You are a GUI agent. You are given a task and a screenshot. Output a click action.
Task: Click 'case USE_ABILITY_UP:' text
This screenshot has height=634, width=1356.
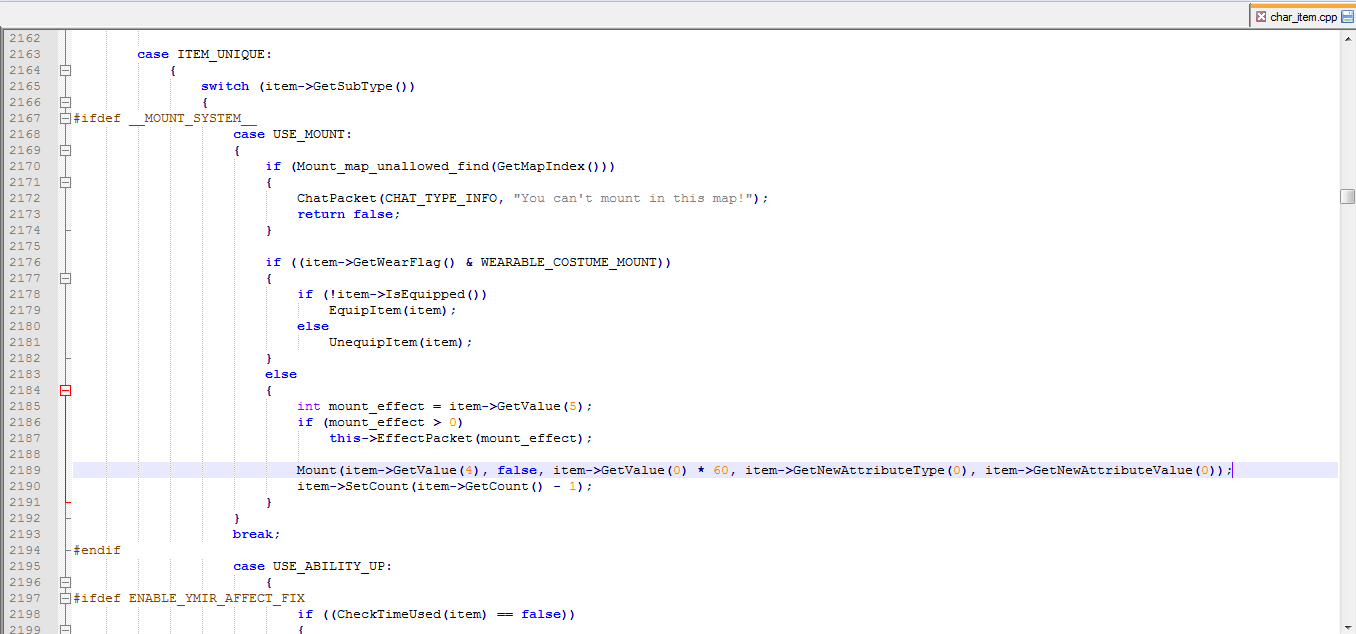pyautogui.click(x=313, y=566)
